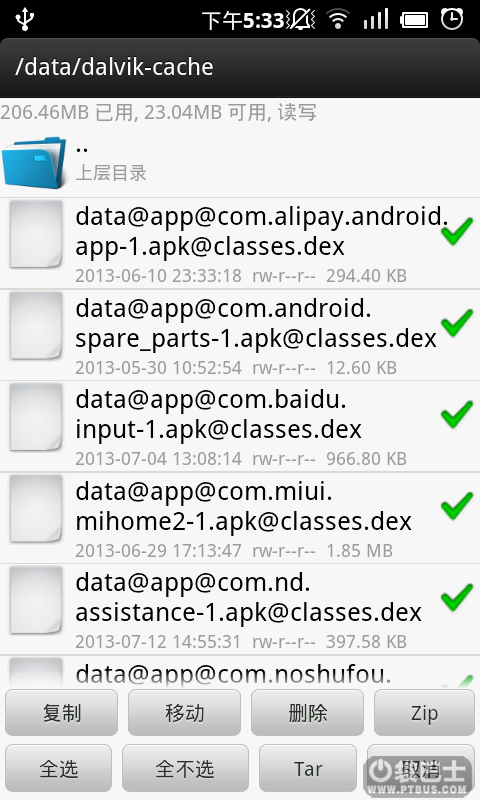Tap the USB connection status icon
Viewport: 480px width, 800px height.
[24, 19]
